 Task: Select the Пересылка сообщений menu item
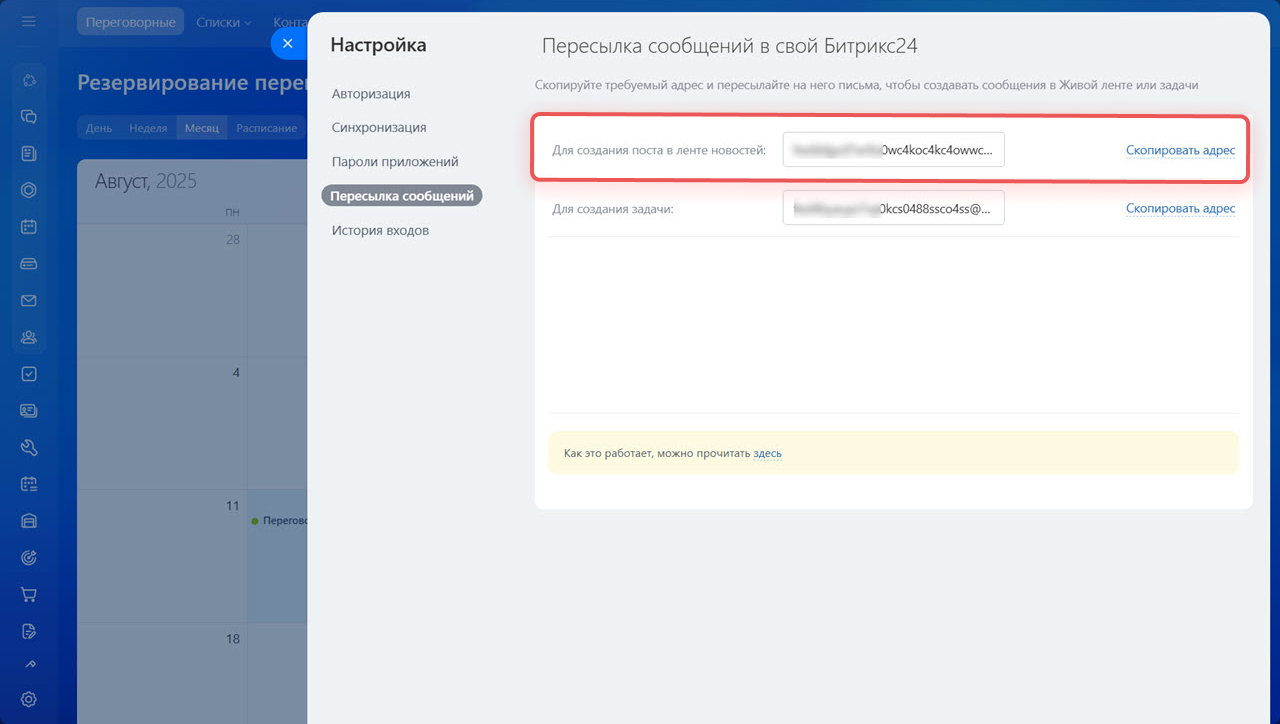point(402,196)
